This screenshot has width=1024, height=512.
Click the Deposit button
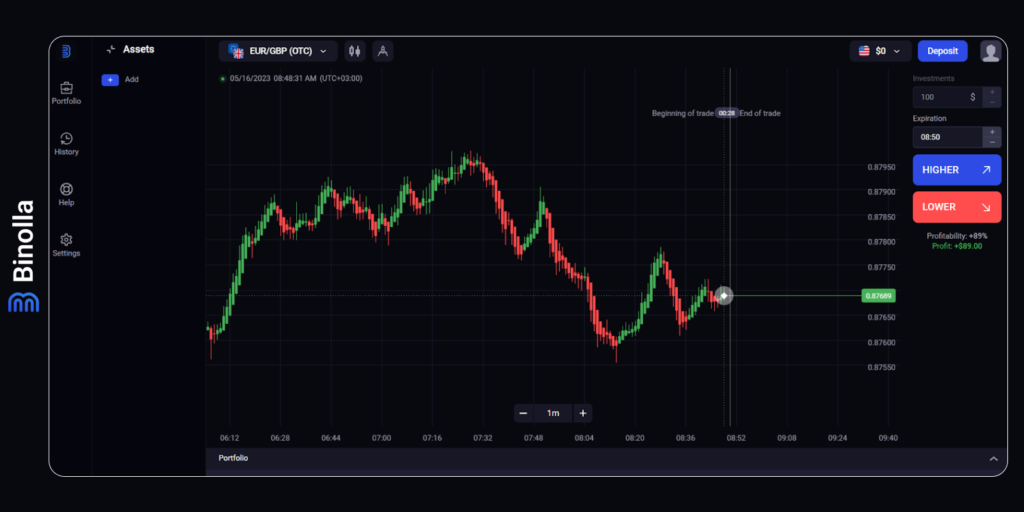tap(942, 51)
